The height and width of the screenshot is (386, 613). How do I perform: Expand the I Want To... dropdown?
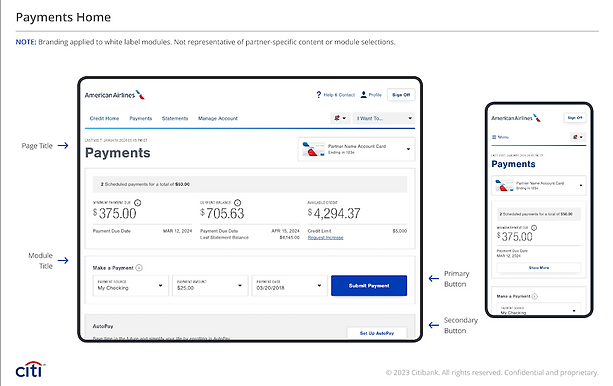click(384, 118)
